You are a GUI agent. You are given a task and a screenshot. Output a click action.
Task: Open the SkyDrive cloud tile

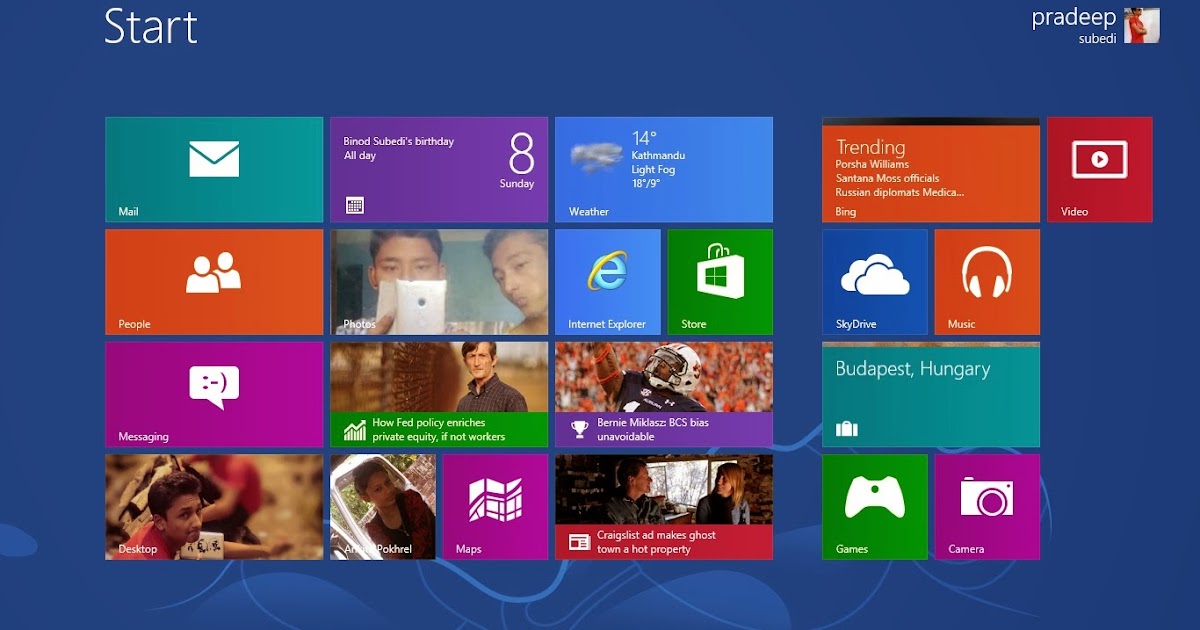(x=875, y=282)
